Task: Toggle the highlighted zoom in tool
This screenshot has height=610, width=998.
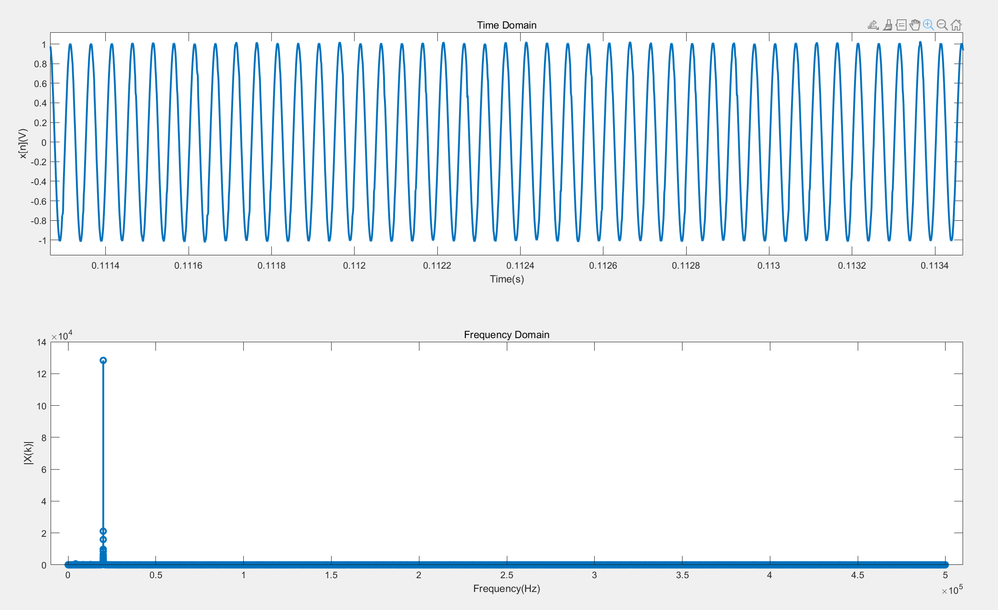Action: click(x=929, y=25)
